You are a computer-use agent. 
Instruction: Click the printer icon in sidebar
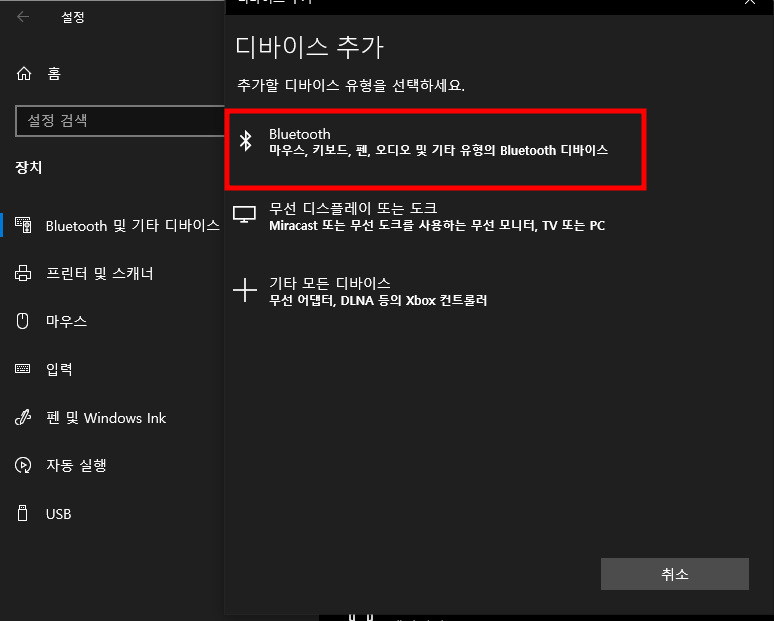coord(23,273)
